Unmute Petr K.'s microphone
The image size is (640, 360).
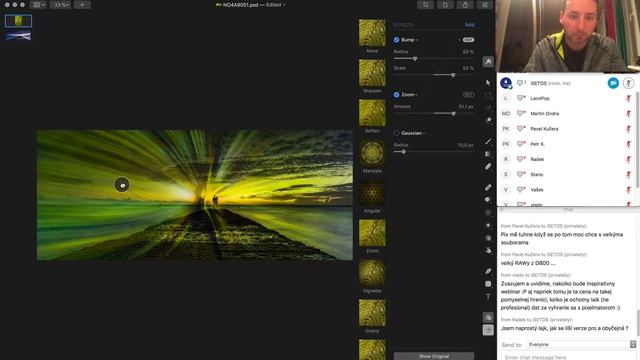click(x=629, y=144)
